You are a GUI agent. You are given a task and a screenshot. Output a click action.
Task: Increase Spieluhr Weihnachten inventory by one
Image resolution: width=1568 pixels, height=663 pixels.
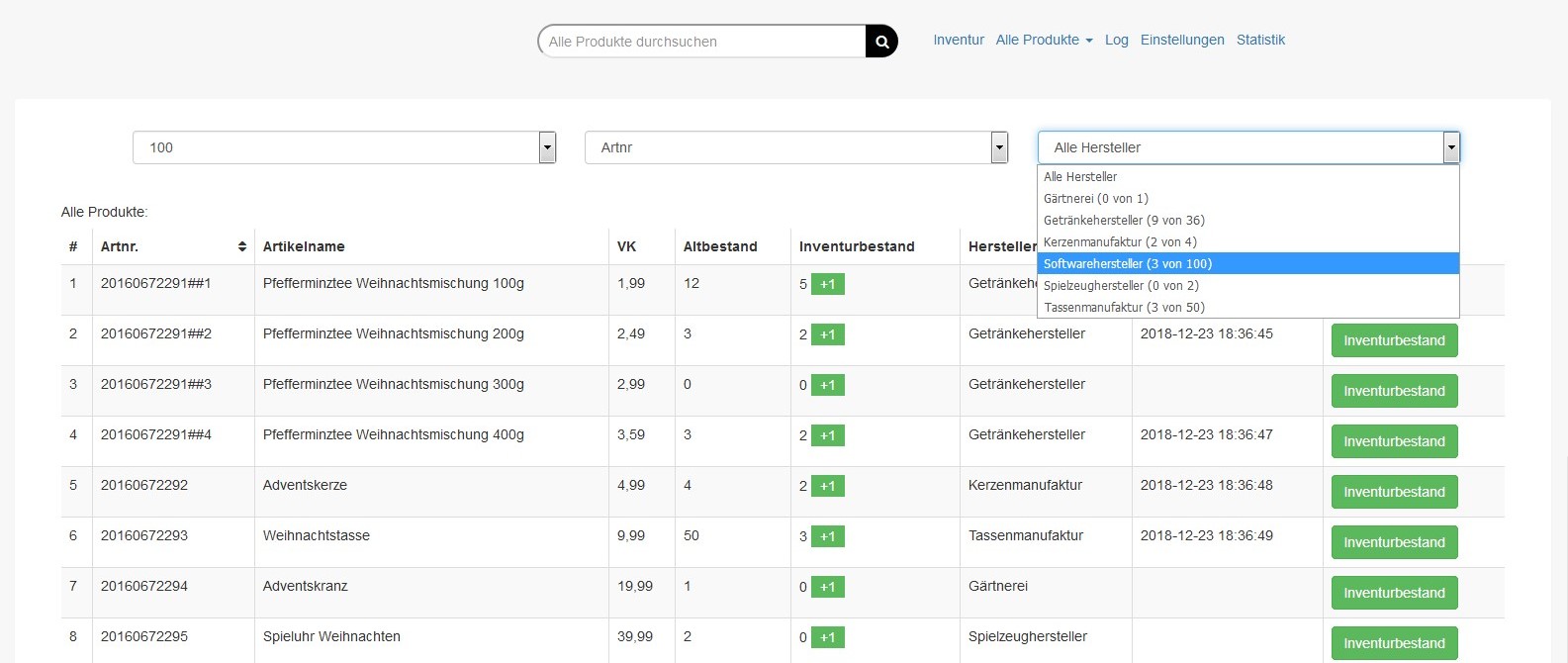point(827,637)
